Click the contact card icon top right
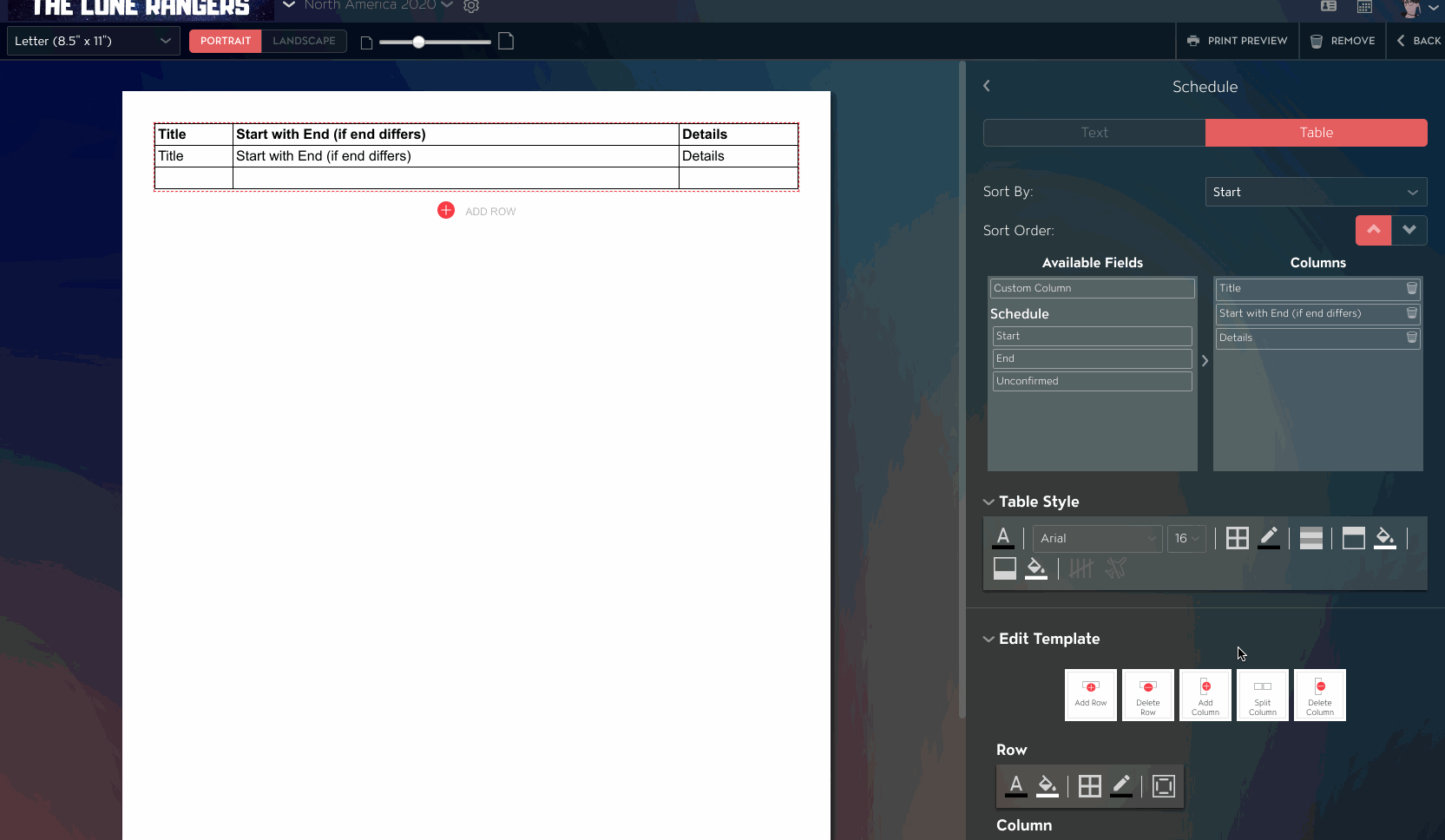 pyautogui.click(x=1329, y=6)
